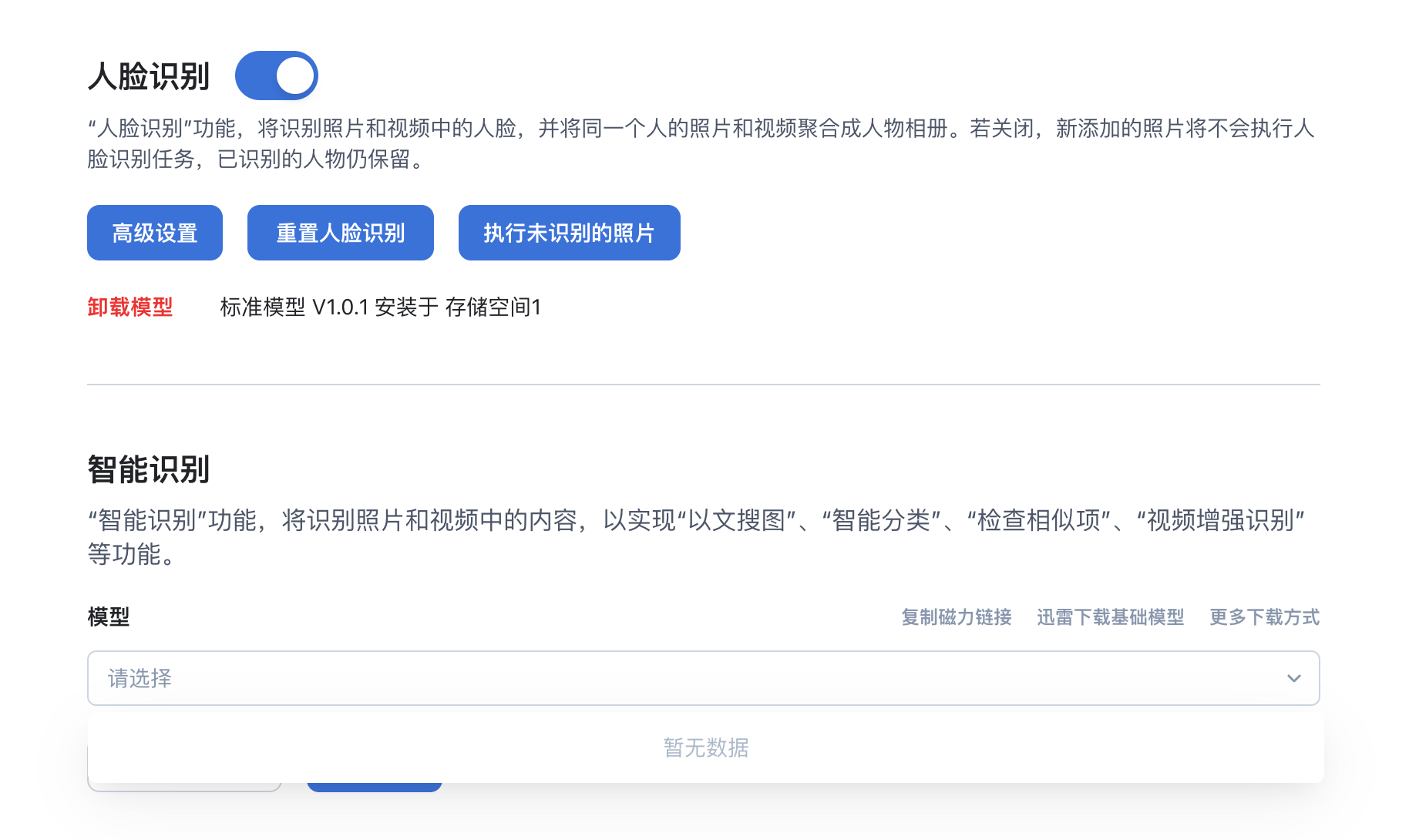The width and height of the screenshot is (1409, 840).
Task: Disable the 人脸识别 face recognition toggle
Action: [277, 75]
